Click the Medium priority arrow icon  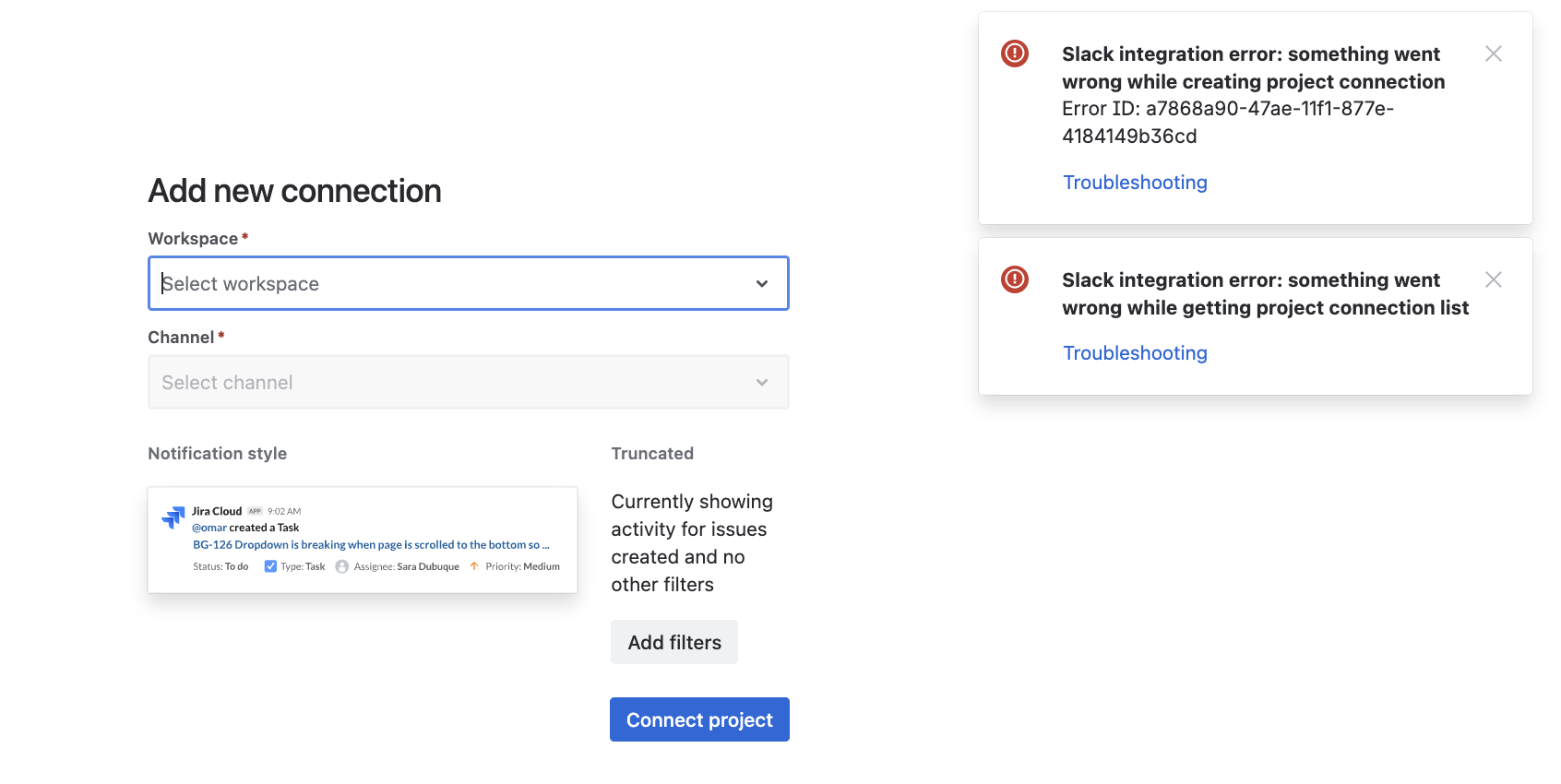[x=474, y=566]
